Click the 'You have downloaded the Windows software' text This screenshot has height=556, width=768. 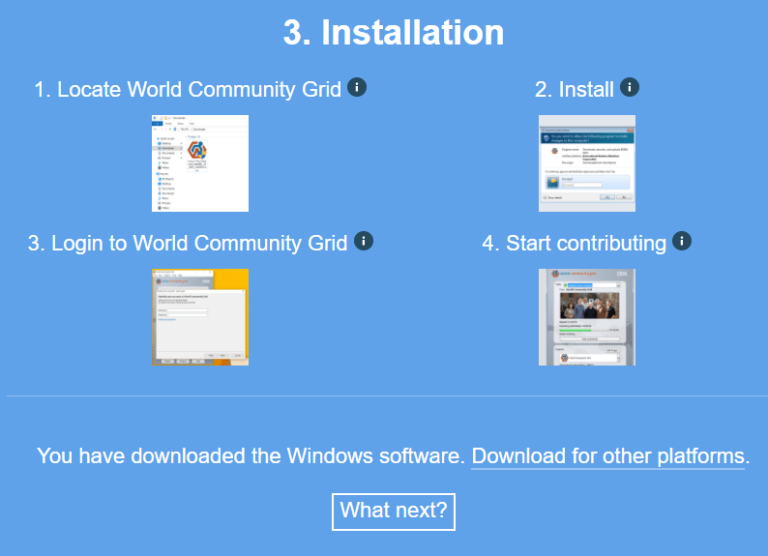(x=250, y=457)
